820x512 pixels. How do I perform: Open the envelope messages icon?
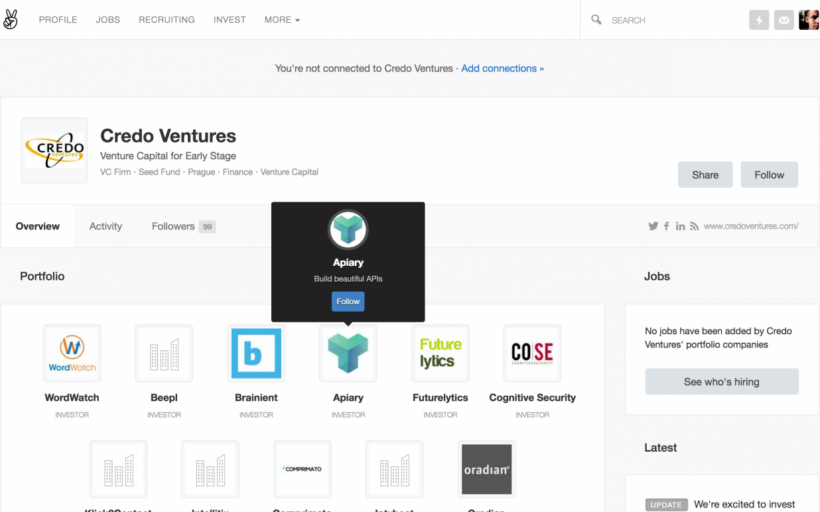click(784, 20)
